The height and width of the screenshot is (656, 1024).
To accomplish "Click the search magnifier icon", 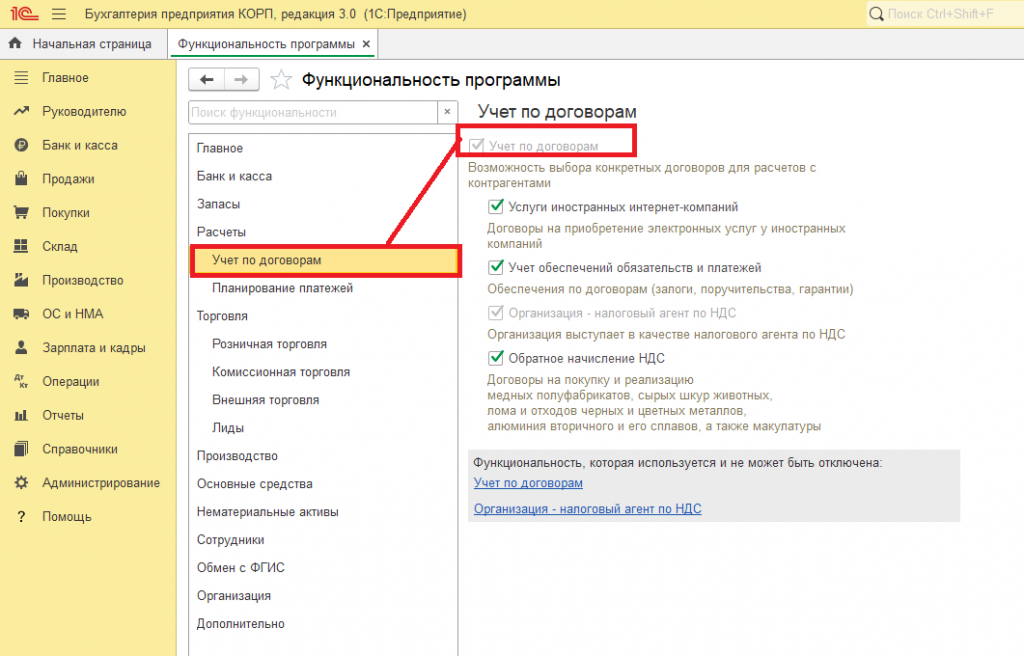I will coord(876,14).
